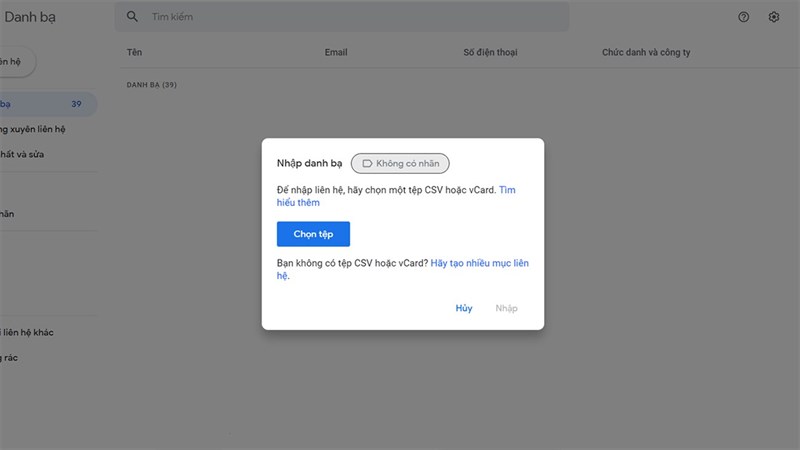Click the create contact button in the sidebar
Viewport: 800px width, 450px height.
[15, 61]
